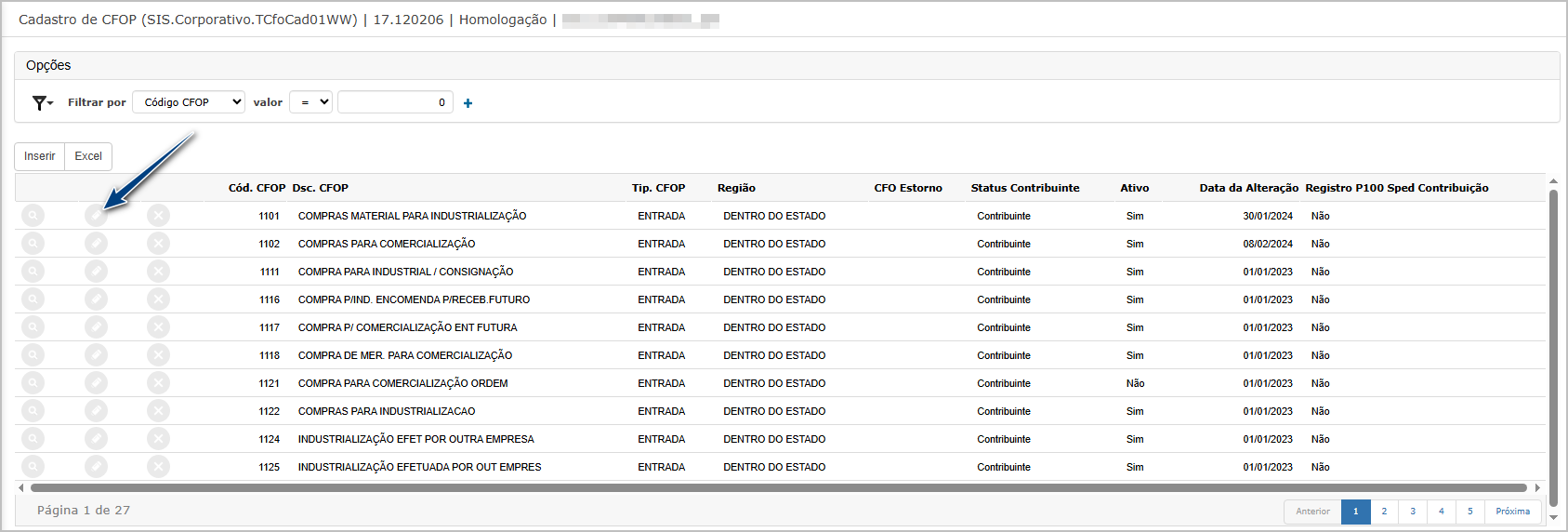Viewport: 1568px width, 532px height.
Task: Focus the filter value input field
Action: 395,102
